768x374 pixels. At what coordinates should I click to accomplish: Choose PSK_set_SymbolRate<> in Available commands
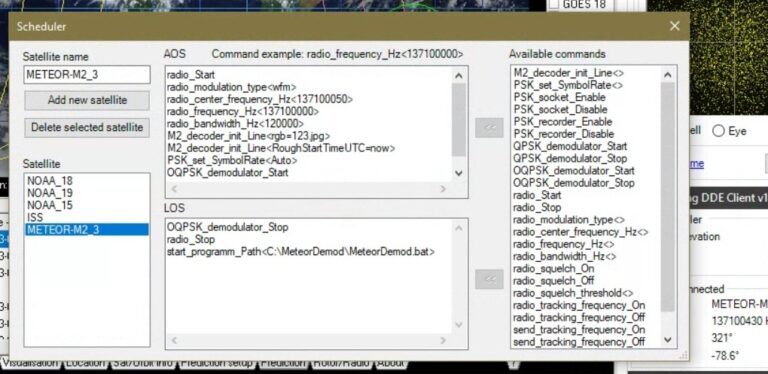click(568, 85)
